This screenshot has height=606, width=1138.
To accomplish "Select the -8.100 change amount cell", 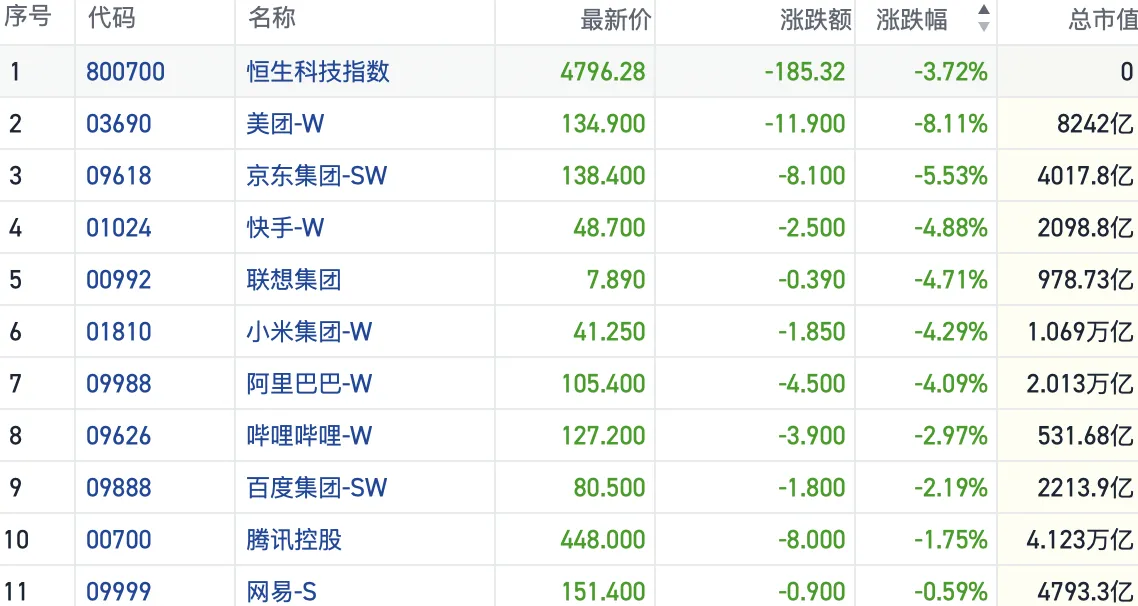I will (812, 176).
